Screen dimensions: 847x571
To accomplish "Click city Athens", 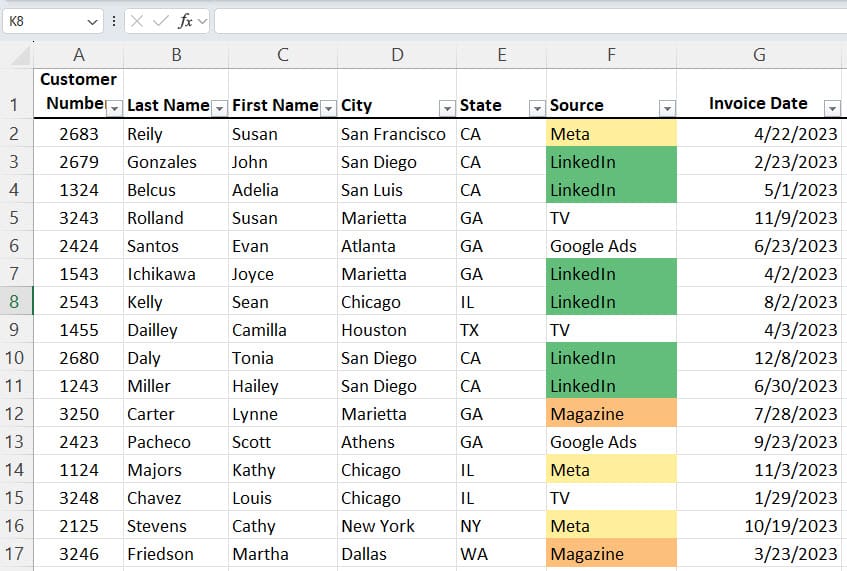I will point(397,442).
